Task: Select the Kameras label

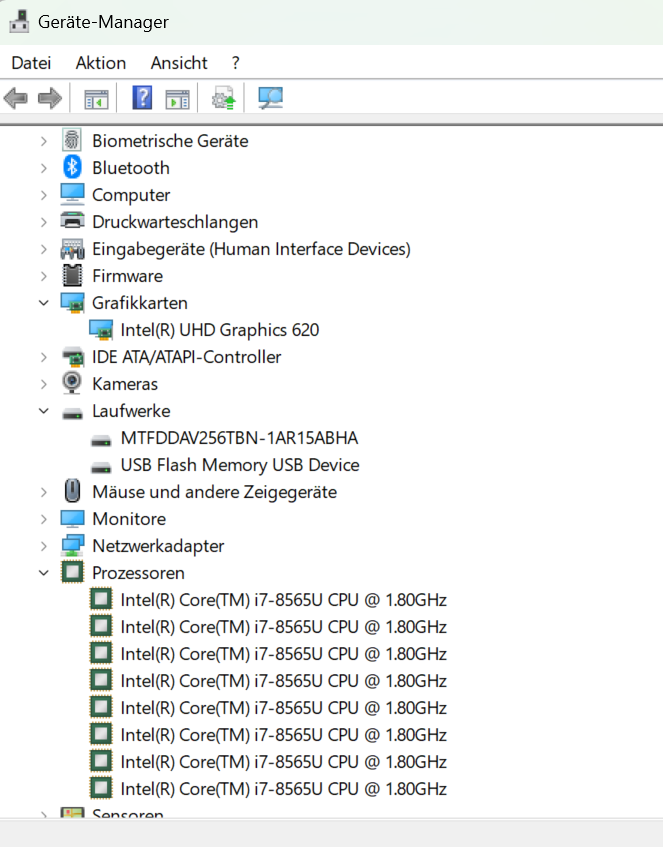Action: point(125,384)
